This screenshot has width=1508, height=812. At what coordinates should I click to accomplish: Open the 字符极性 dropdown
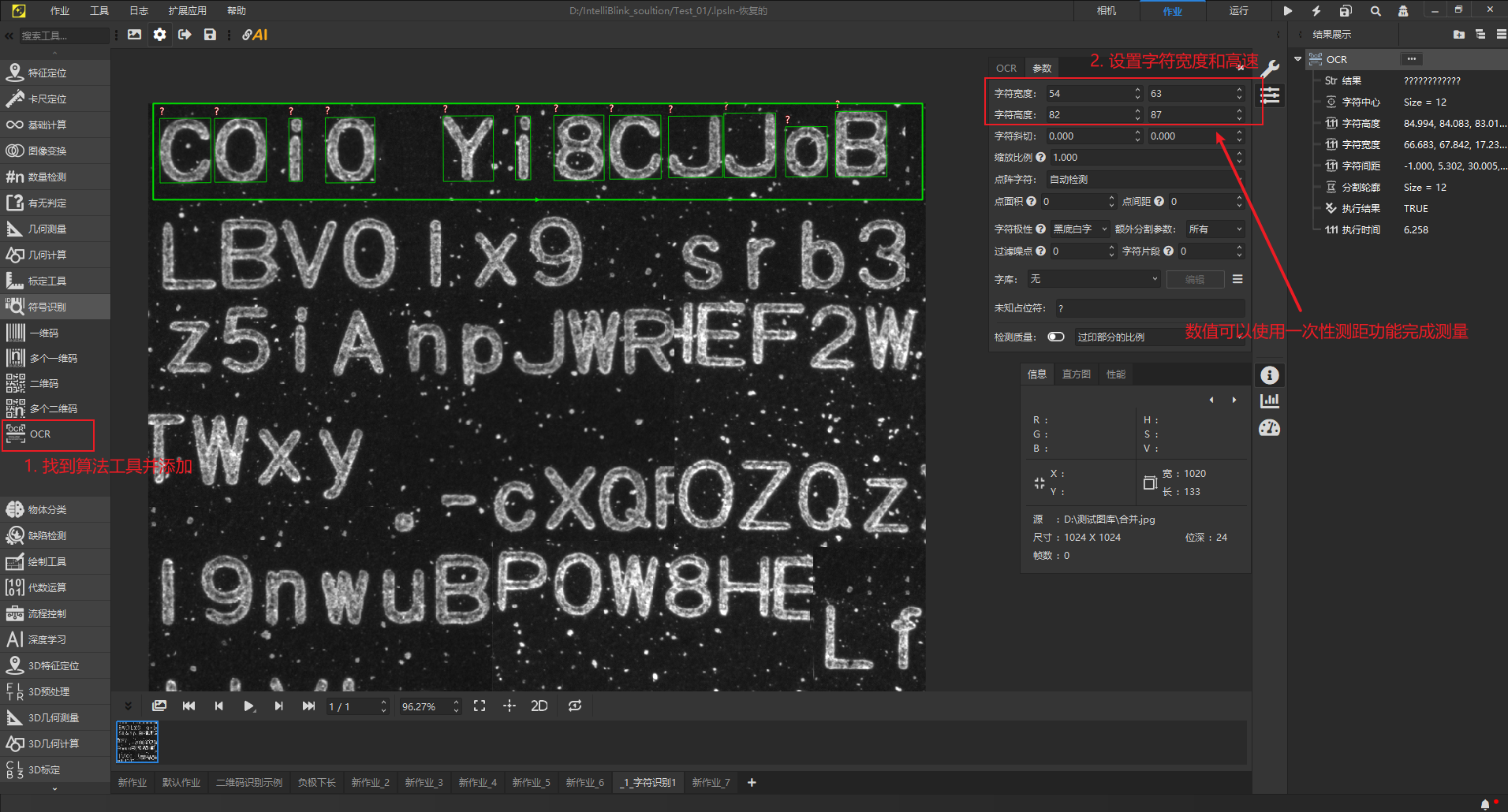(x=1079, y=229)
